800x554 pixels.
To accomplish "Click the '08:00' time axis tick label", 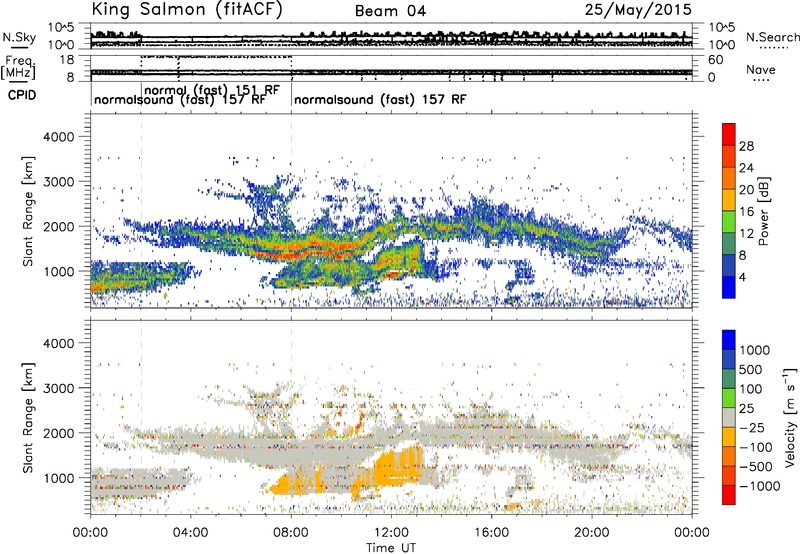I will click(x=291, y=533).
